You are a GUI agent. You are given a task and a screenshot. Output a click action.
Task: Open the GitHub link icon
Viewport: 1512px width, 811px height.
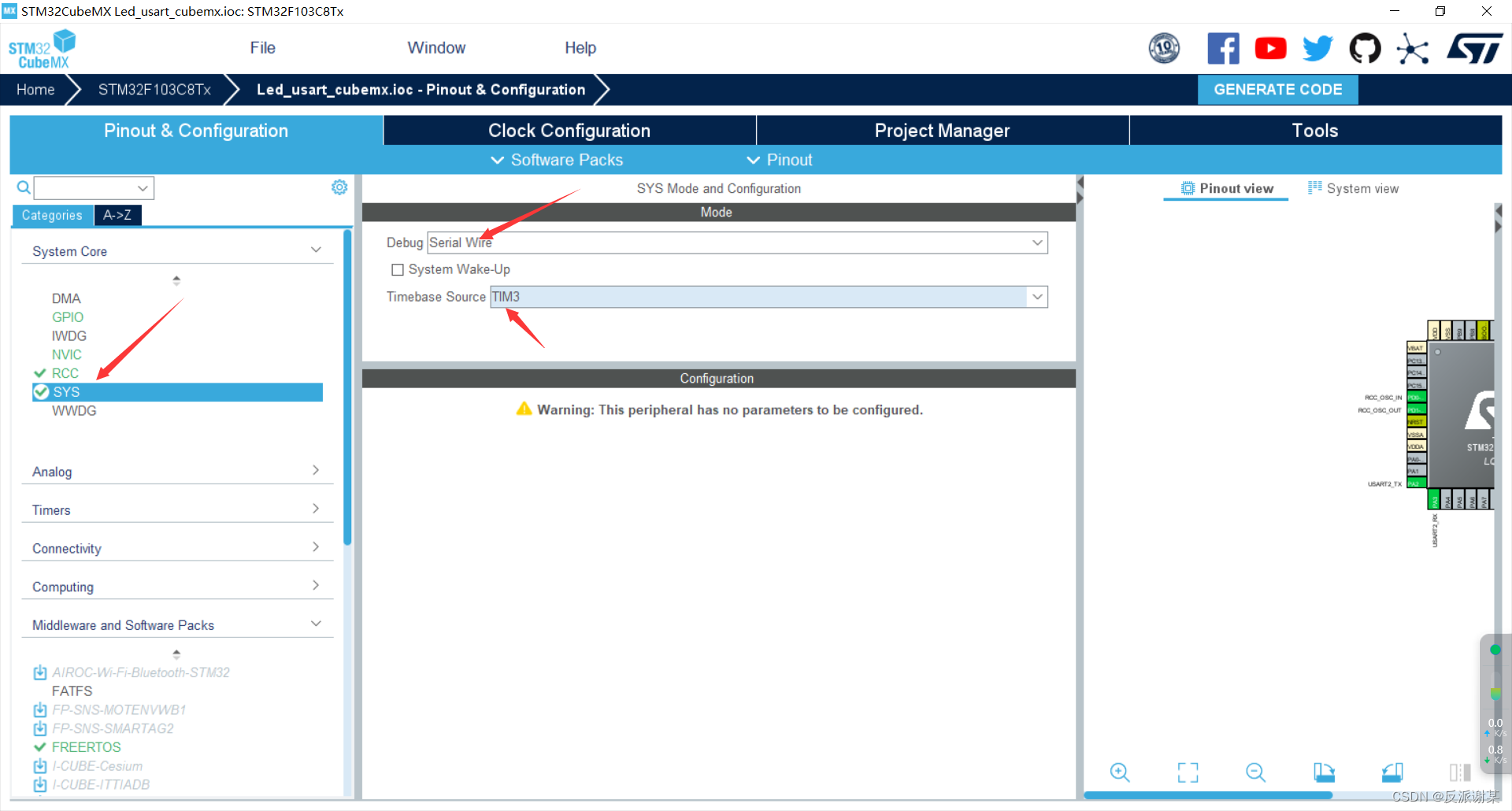tap(1365, 49)
